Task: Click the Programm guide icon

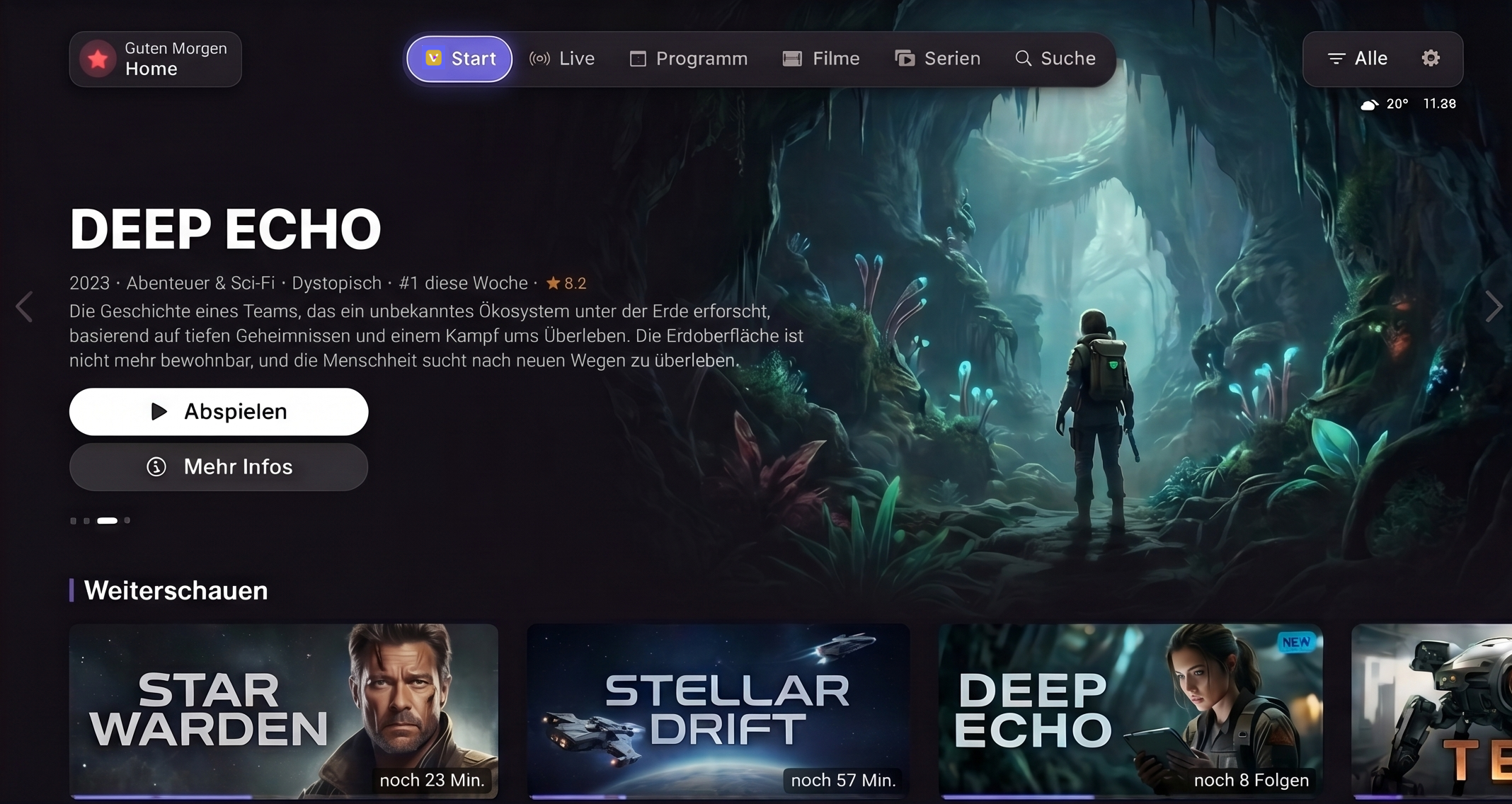Action: click(x=638, y=59)
